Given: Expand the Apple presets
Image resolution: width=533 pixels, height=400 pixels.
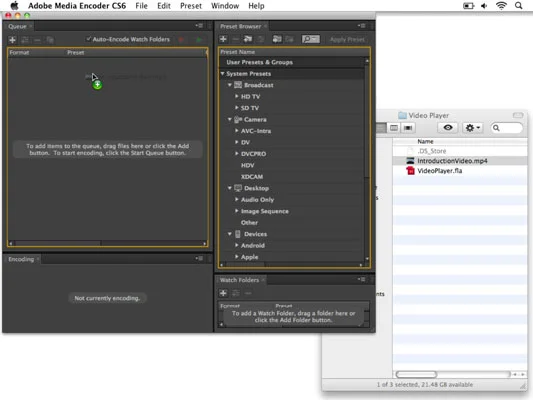Looking at the screenshot, I should point(237,257).
